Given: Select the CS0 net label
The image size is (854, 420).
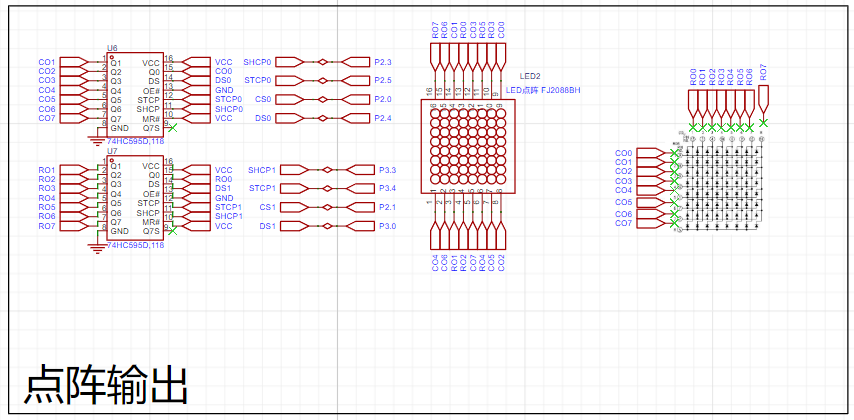Looking at the screenshot, I should (x=263, y=100).
